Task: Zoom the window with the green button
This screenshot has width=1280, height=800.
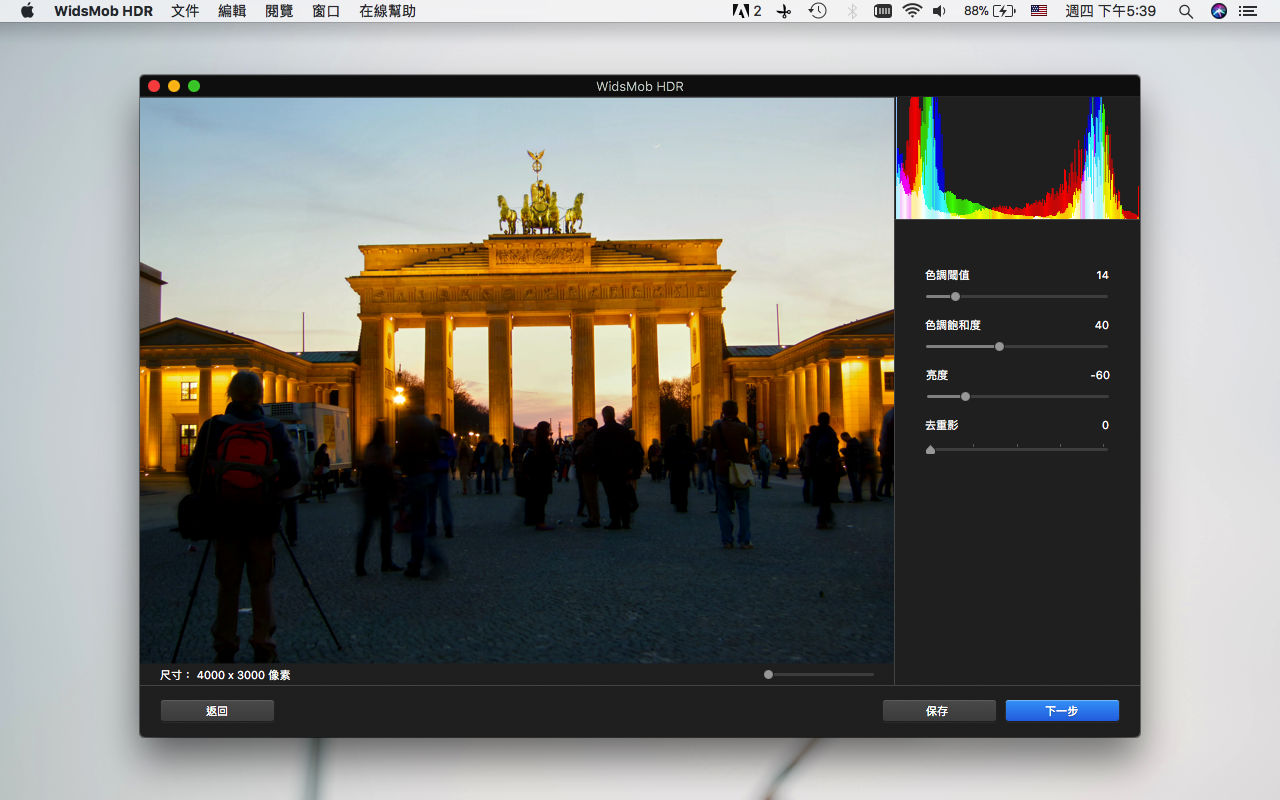Action: click(194, 86)
